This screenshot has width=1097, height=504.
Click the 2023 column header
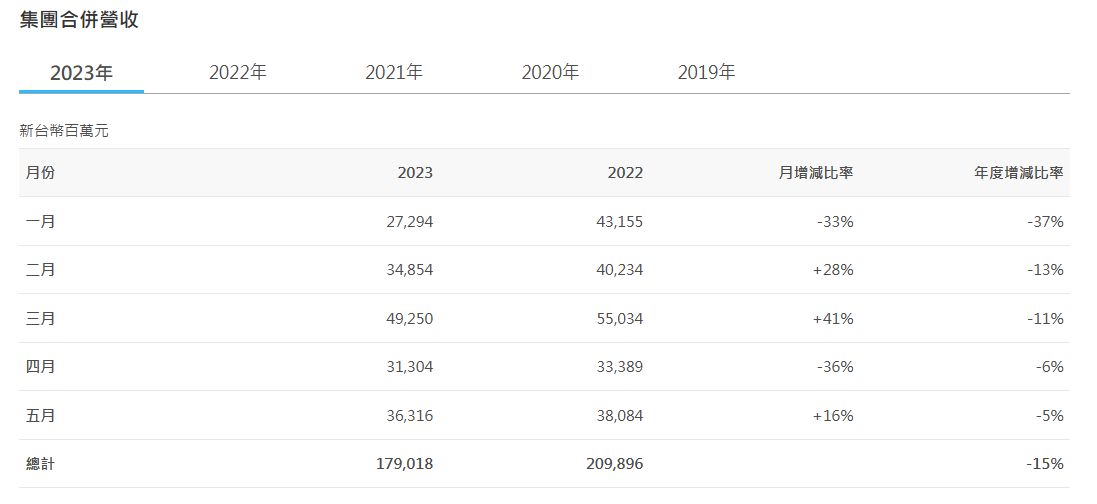pos(415,173)
